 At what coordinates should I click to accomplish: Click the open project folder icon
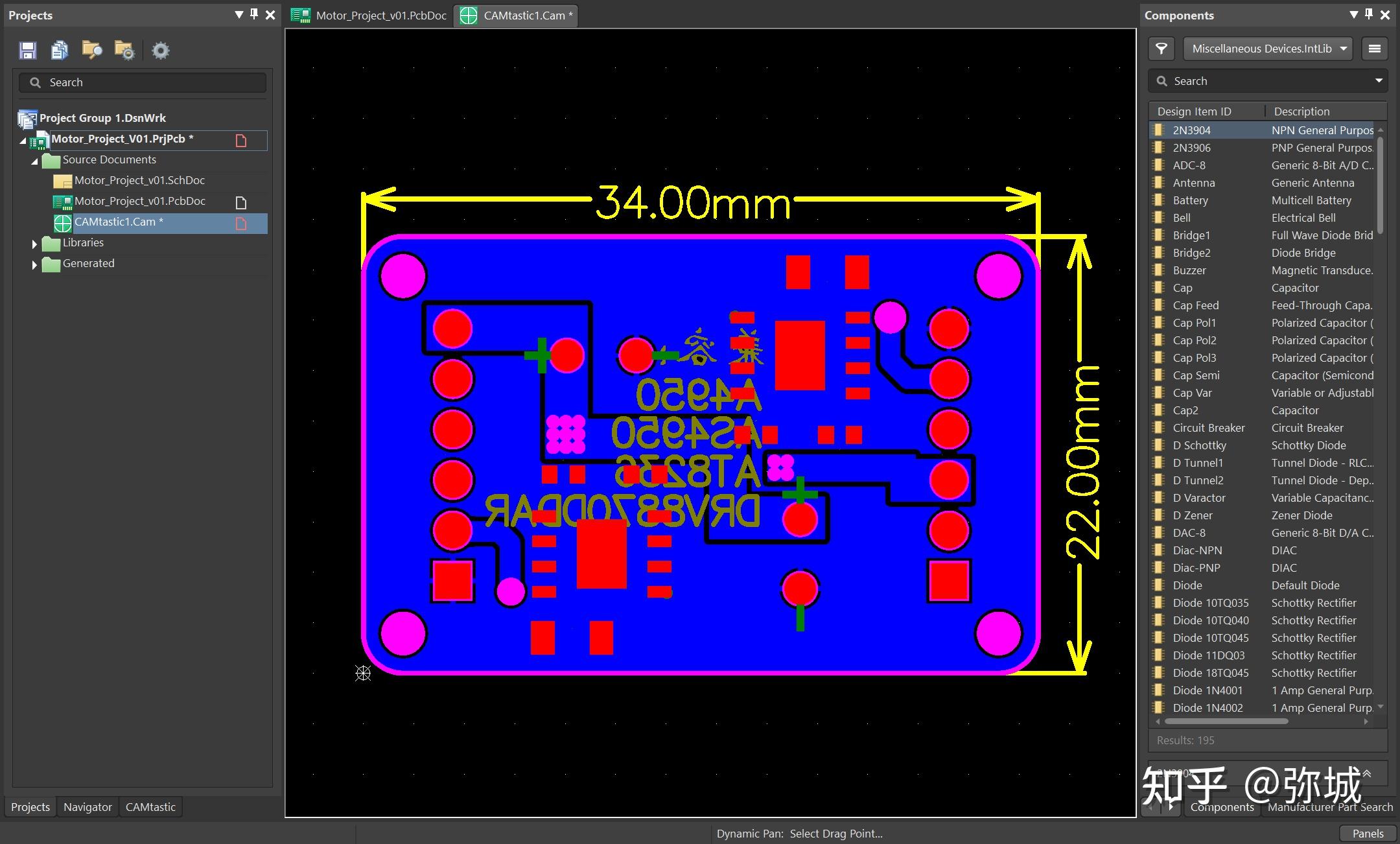click(92, 51)
